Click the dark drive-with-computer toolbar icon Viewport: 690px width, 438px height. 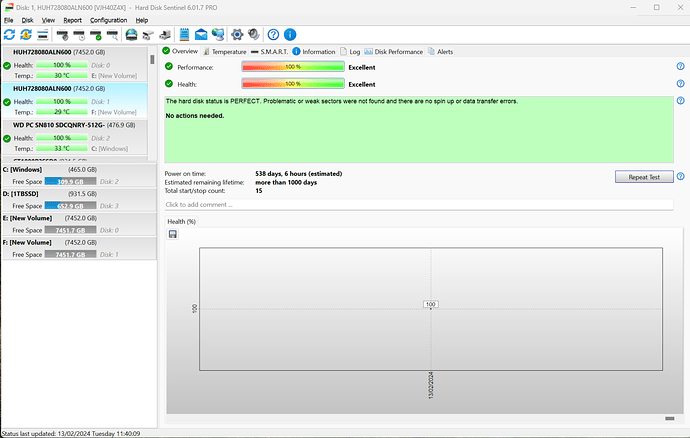click(165, 35)
